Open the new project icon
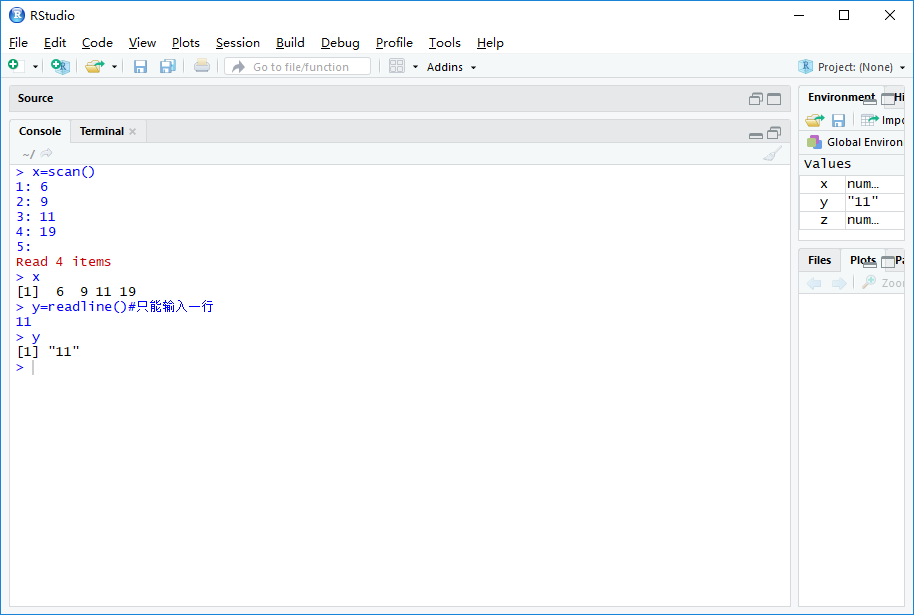This screenshot has height=615, width=914. pyautogui.click(x=59, y=66)
